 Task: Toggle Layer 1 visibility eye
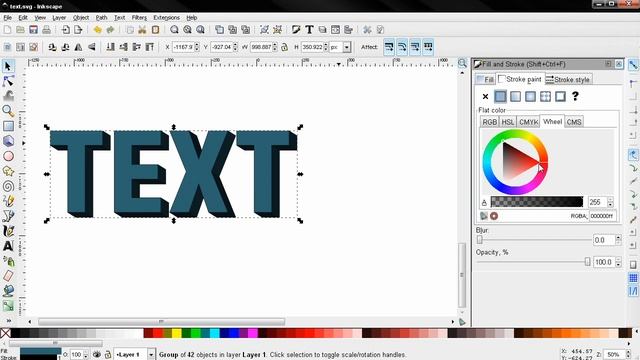pyautogui.click(x=97, y=355)
